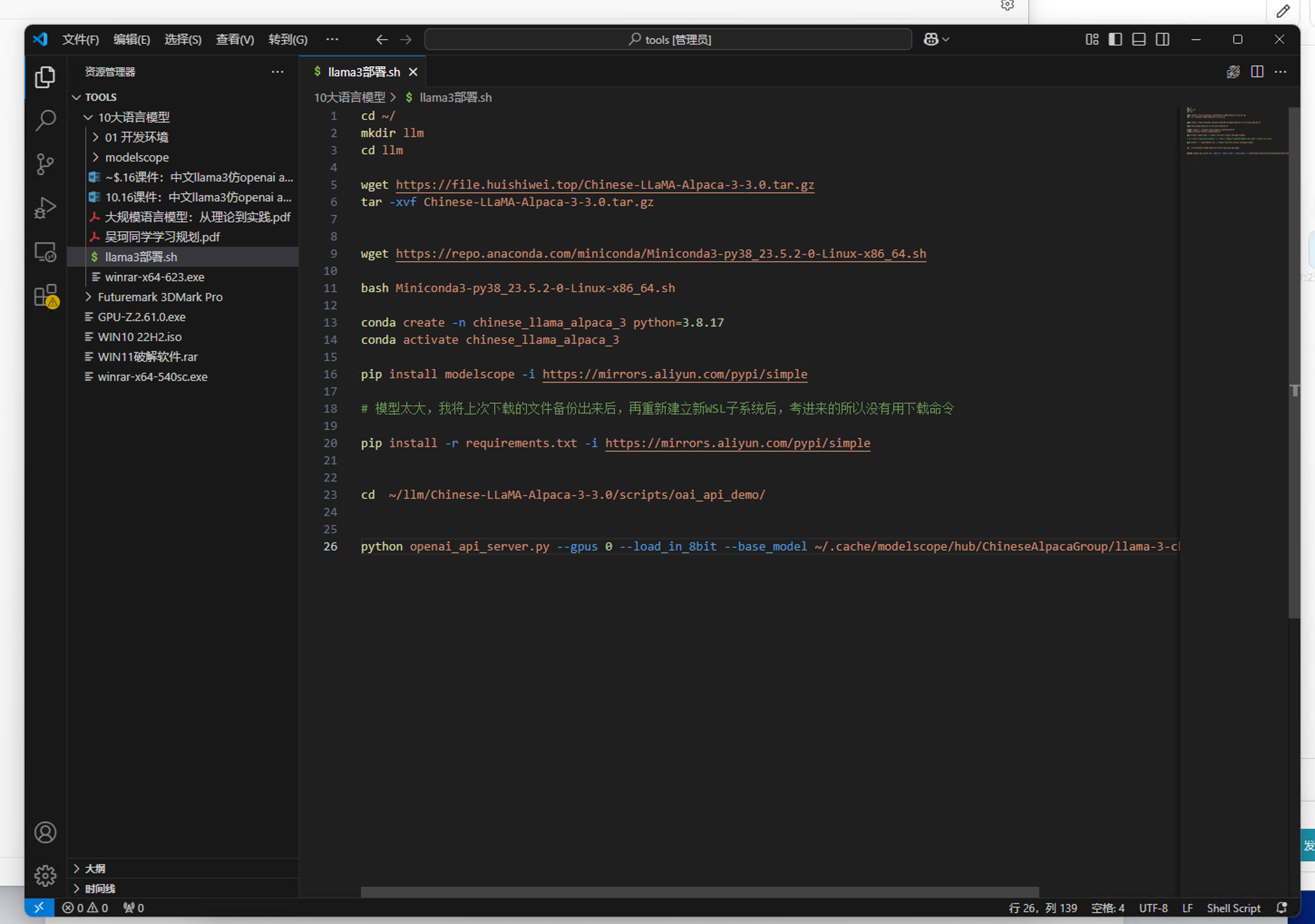Open the 查看(V) menu
Viewport: 1315px width, 924px height.
point(235,39)
